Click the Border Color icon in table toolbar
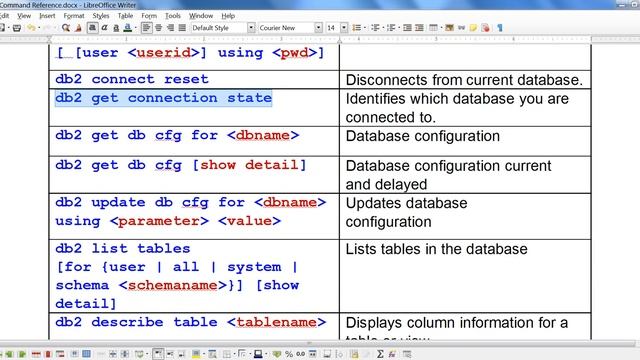The image size is (640, 360). pyautogui.click(x=257, y=354)
